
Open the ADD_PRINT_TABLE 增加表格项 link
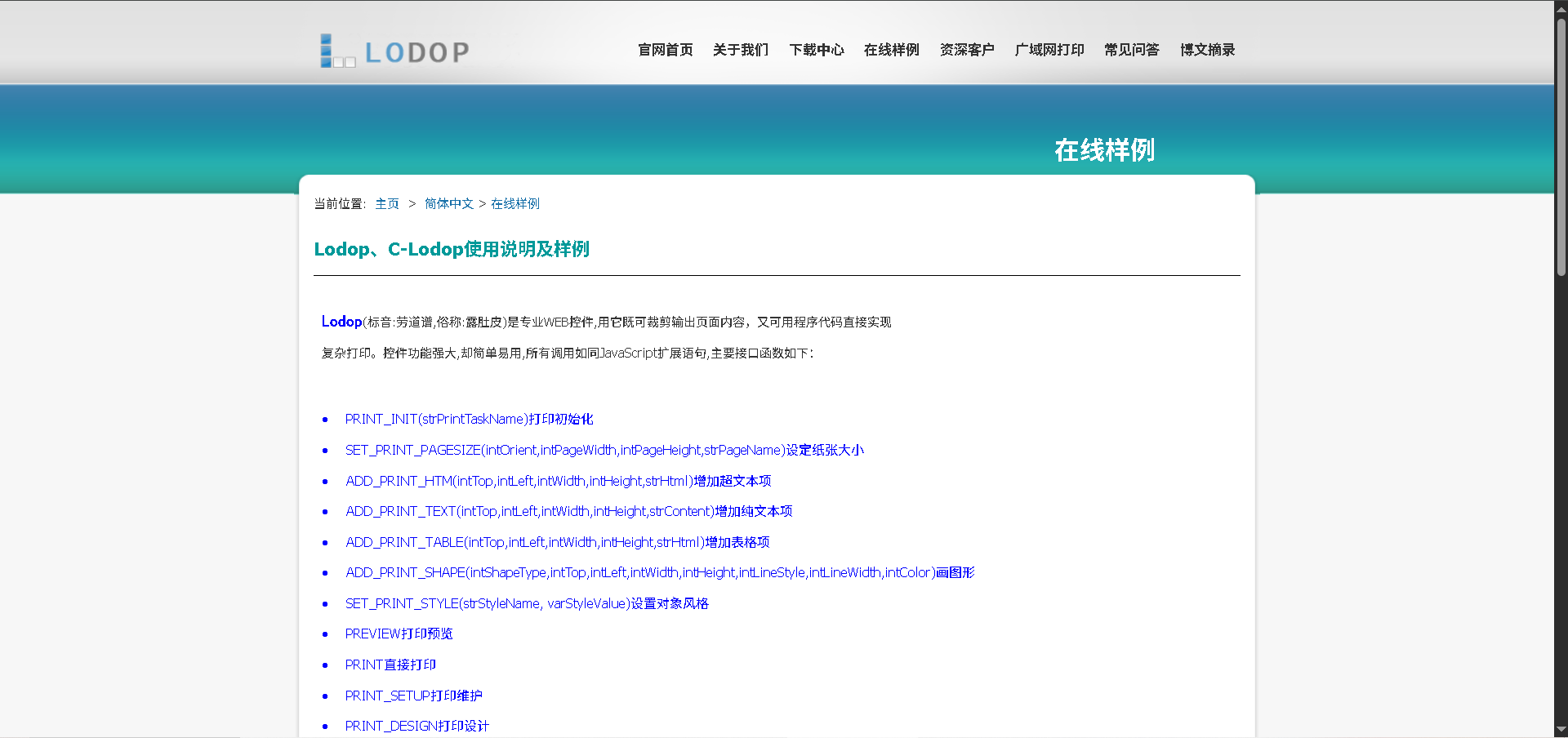tap(558, 542)
